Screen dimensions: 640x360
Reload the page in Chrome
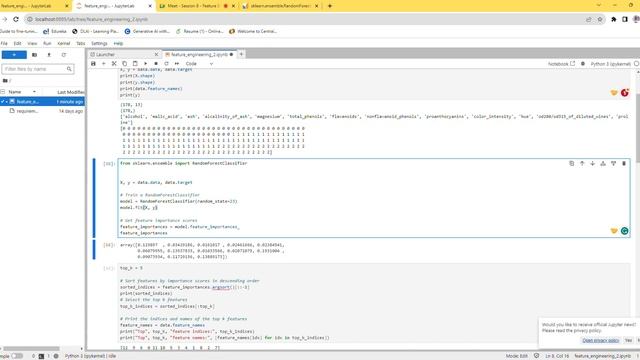point(16,19)
